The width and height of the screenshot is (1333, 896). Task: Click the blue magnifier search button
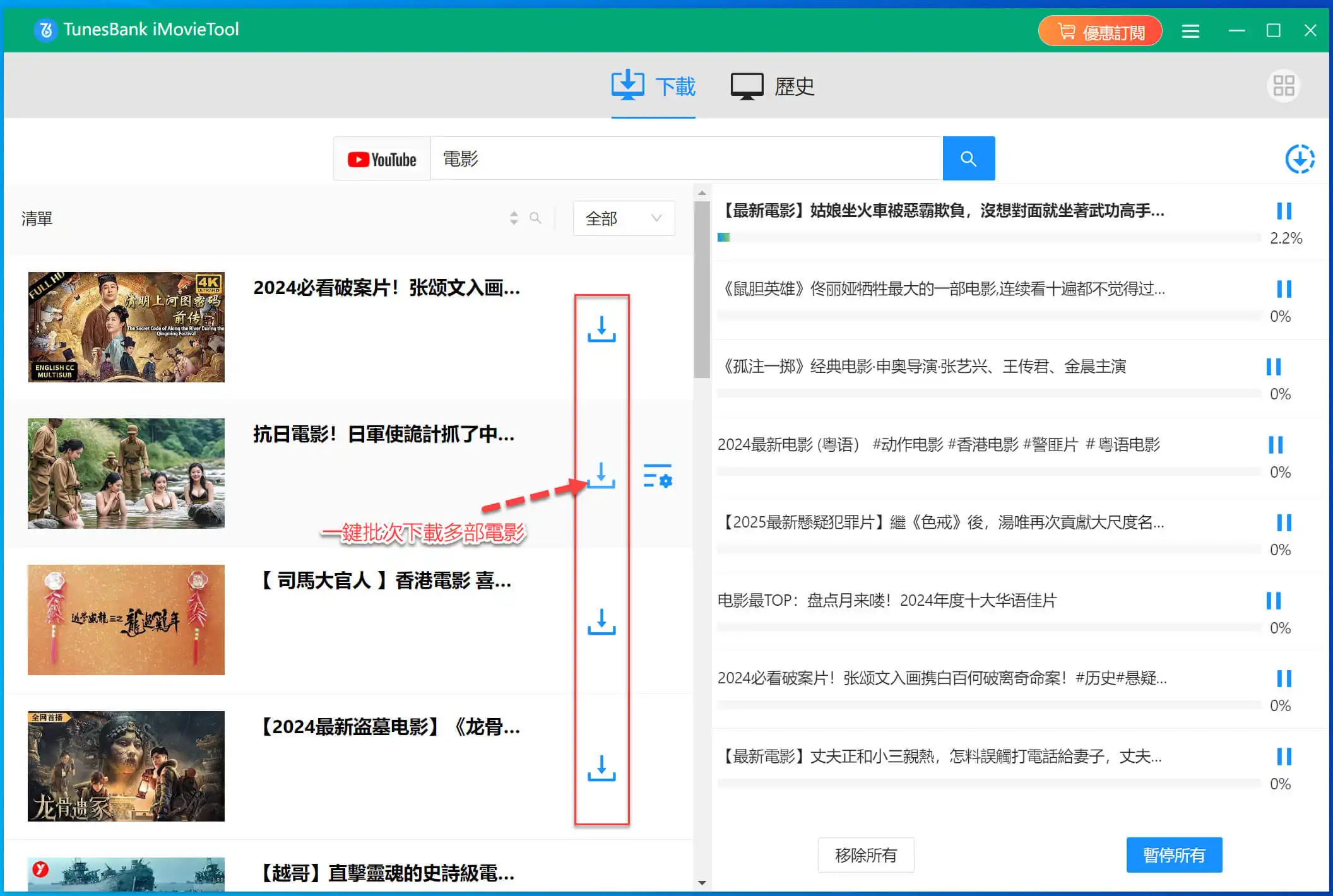(x=969, y=158)
